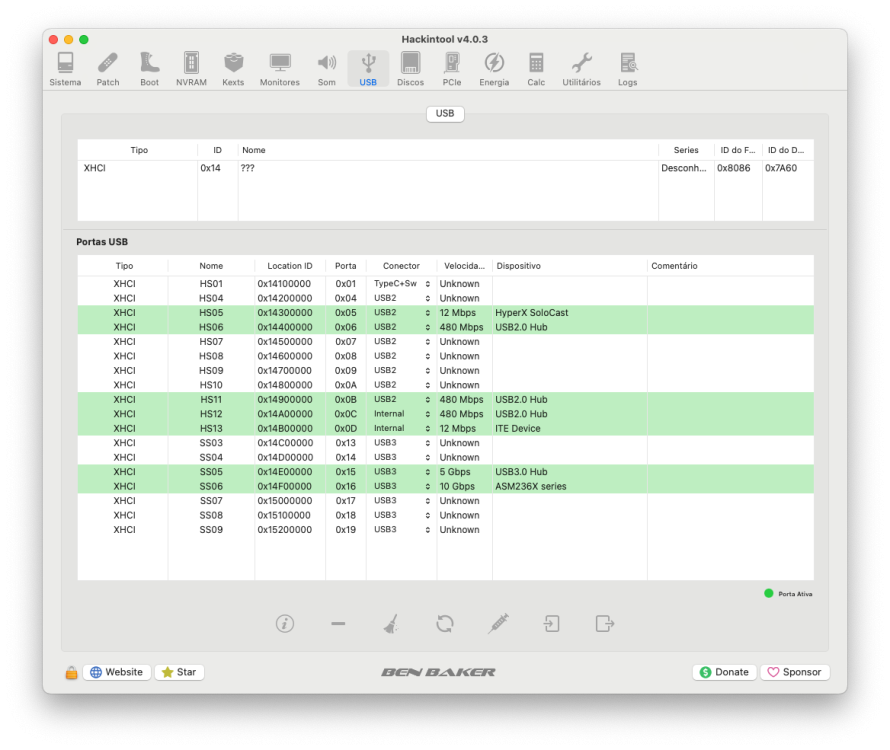Viewport: 890px width, 750px height.
Task: Select the 0x0A port number cell
Action: 345,385
